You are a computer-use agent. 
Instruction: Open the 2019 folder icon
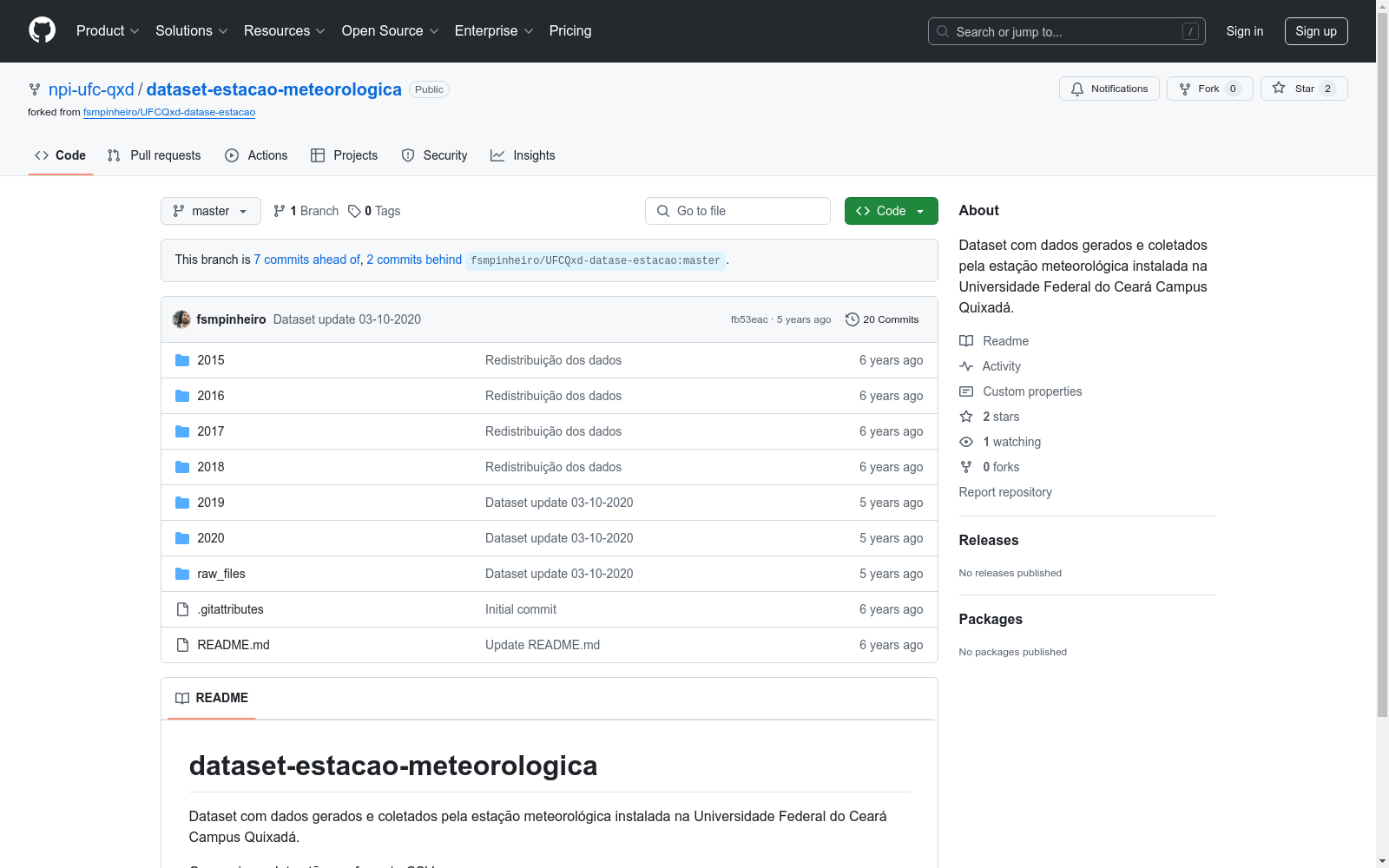pyautogui.click(x=182, y=503)
